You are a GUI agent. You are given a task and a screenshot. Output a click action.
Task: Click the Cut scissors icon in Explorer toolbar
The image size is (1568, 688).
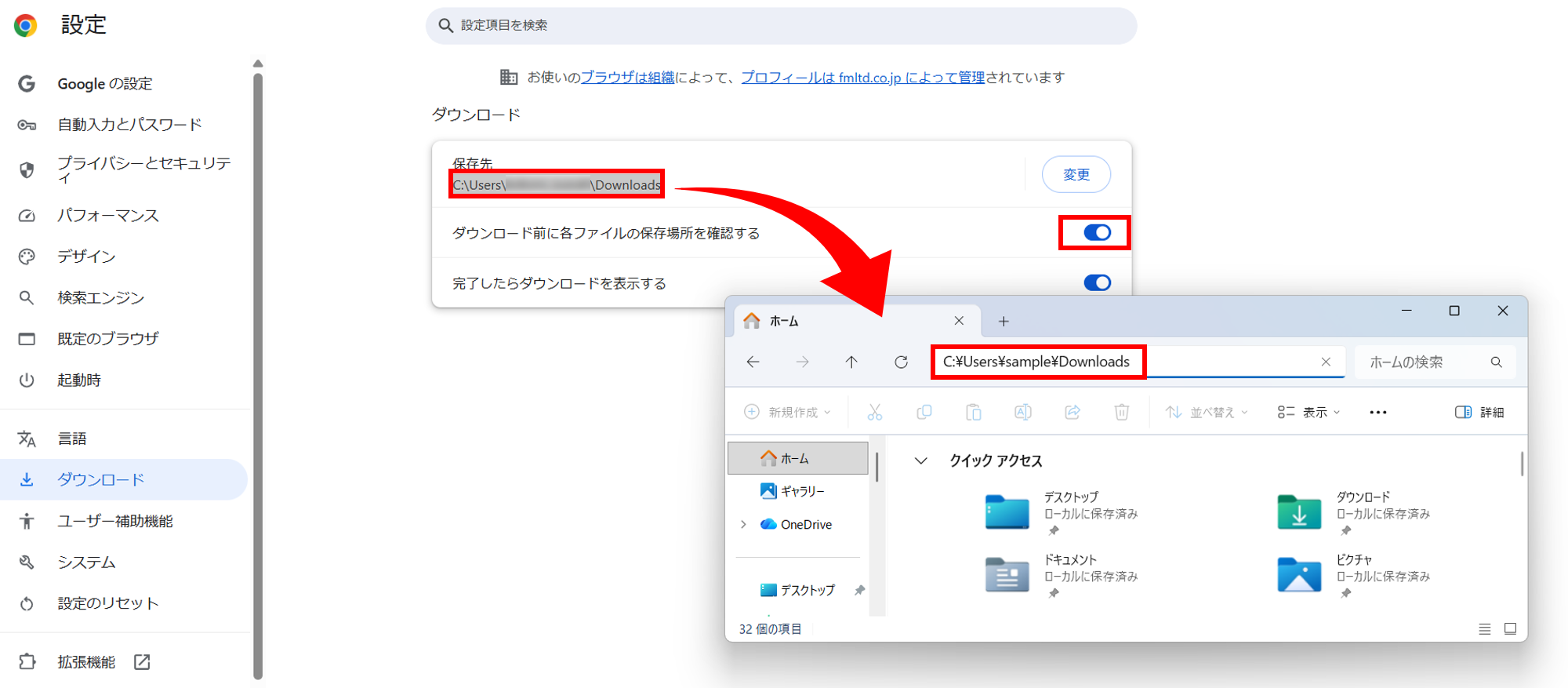click(875, 412)
